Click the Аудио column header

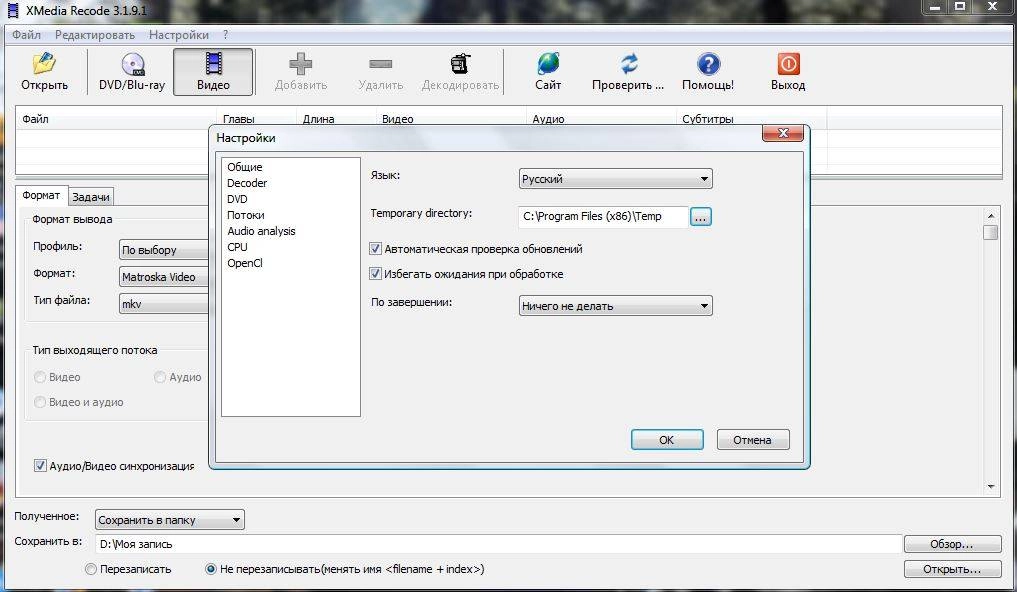tap(600, 119)
